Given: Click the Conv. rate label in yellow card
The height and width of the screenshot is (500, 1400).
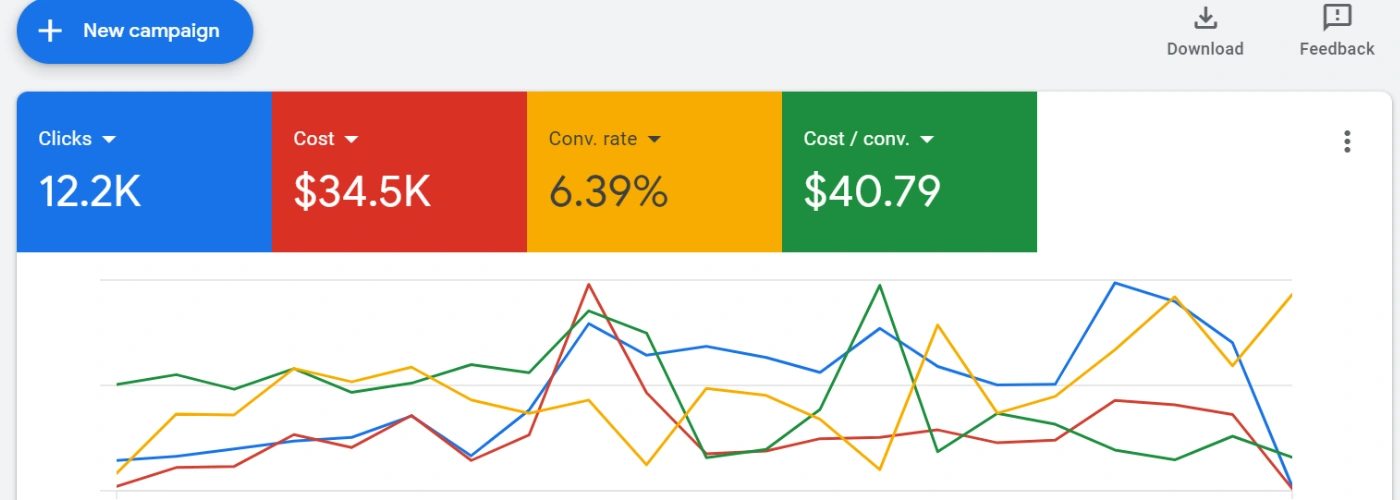Looking at the screenshot, I should (x=593, y=139).
